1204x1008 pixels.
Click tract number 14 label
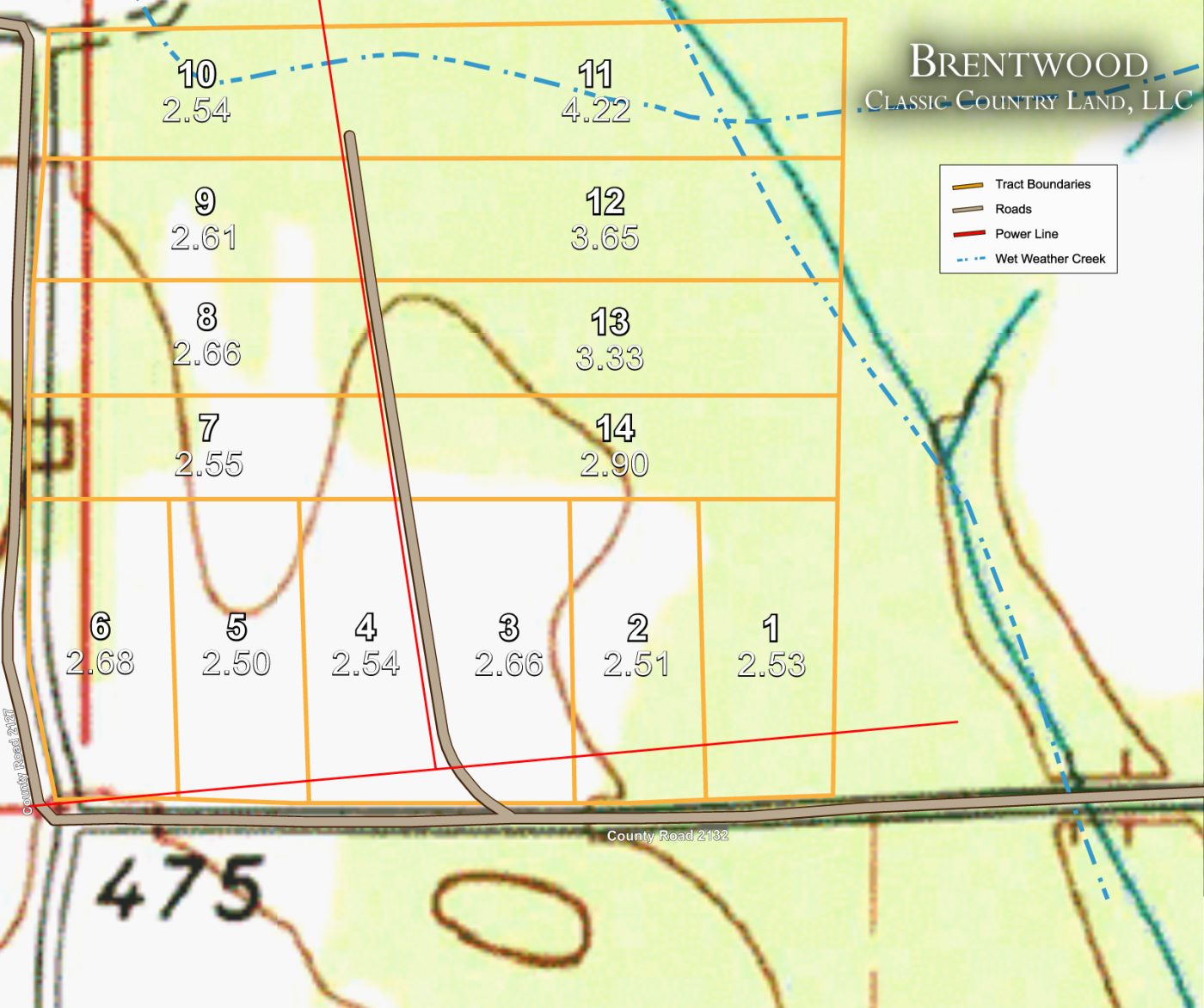tap(615, 428)
